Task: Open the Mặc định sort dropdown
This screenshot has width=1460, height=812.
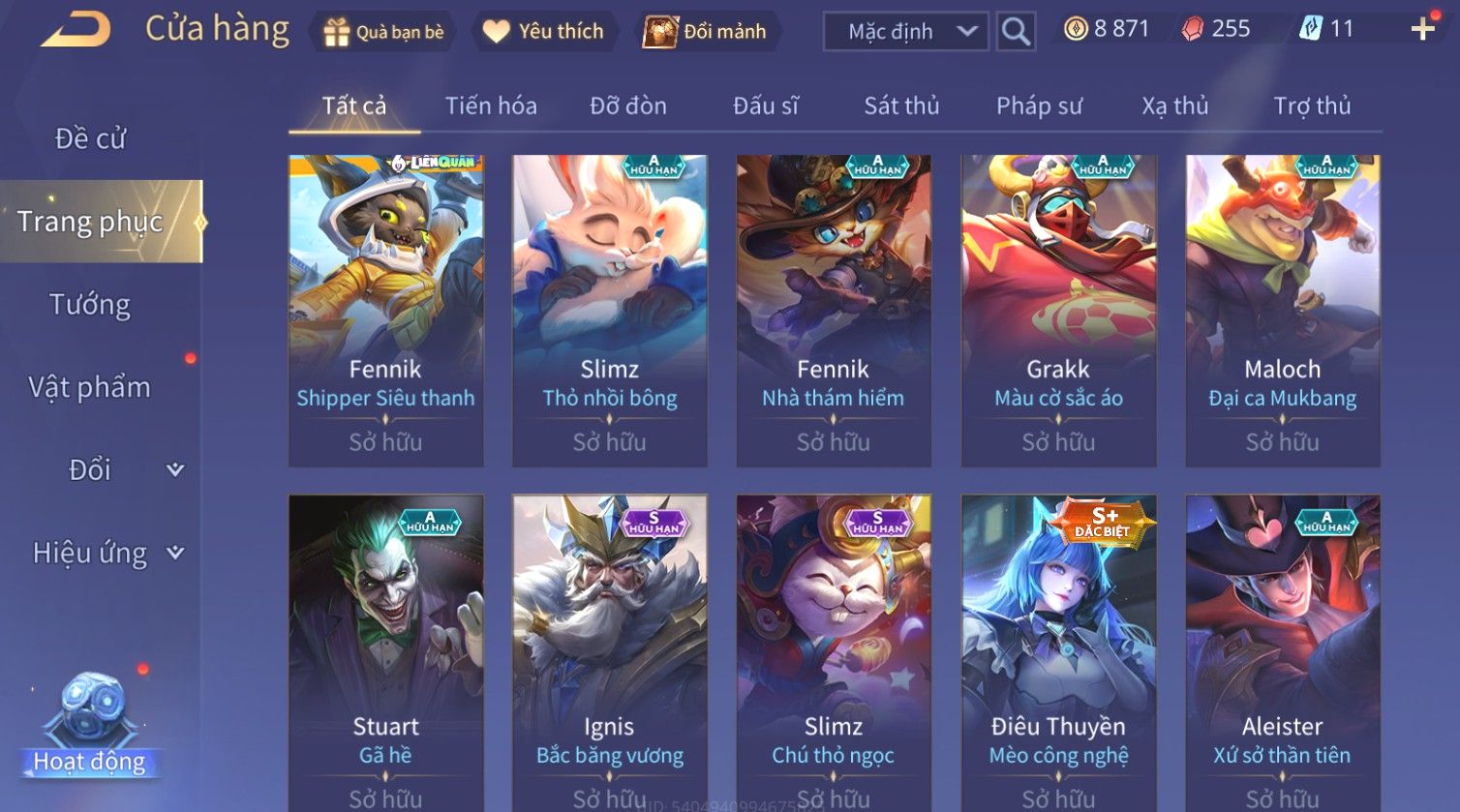Action: (906, 31)
